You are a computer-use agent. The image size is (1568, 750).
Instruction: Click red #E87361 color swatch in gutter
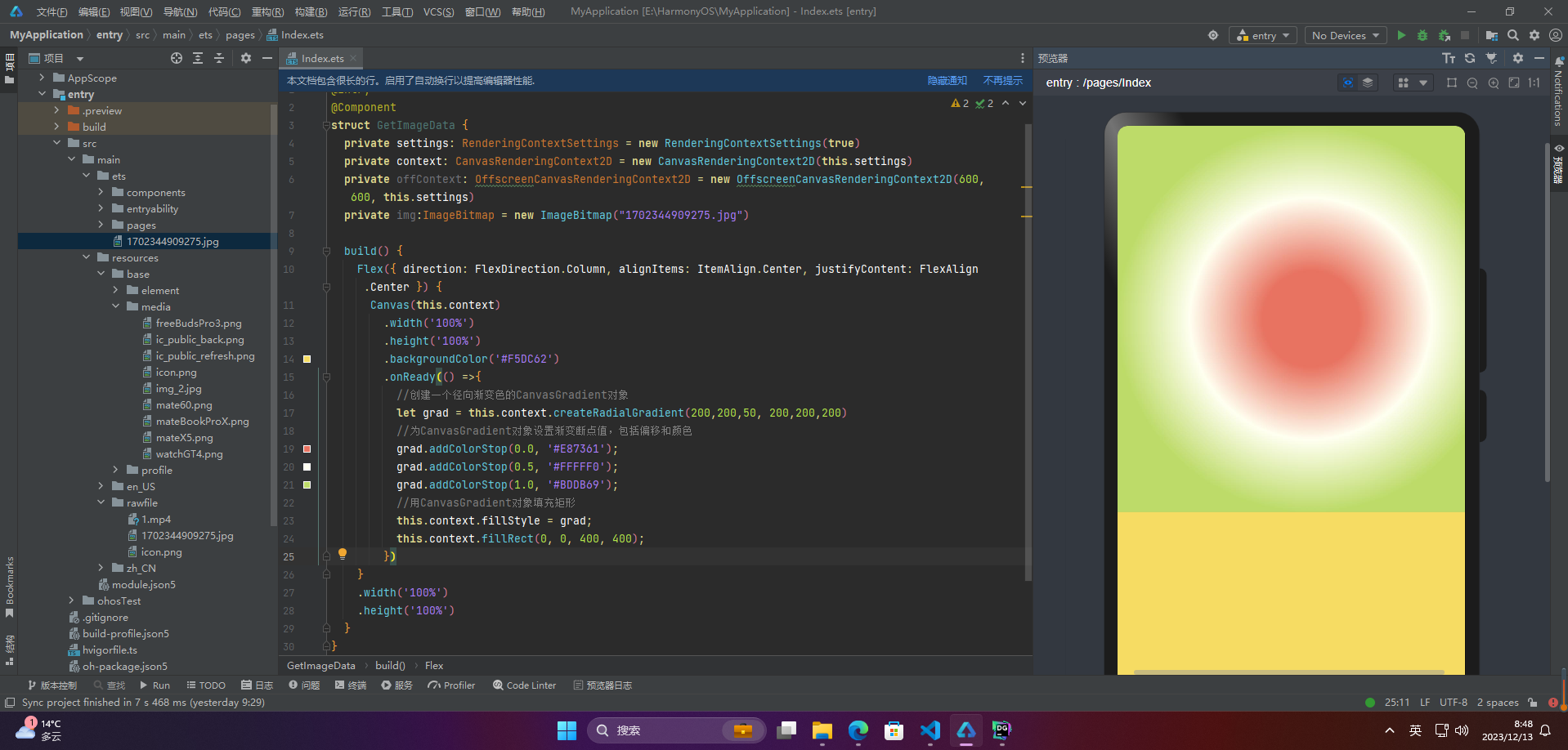307,449
